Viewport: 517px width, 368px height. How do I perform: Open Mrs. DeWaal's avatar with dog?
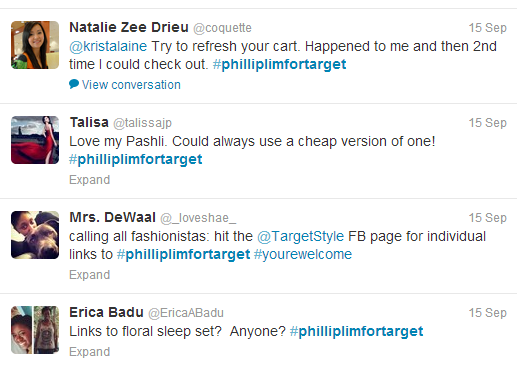click(x=35, y=235)
